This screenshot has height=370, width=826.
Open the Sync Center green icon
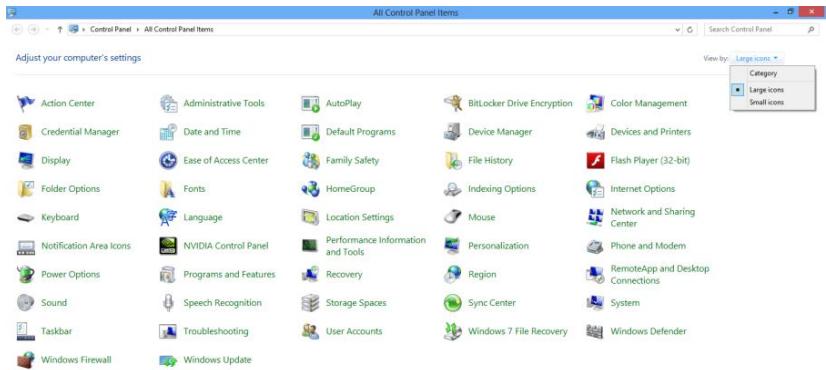coord(453,303)
